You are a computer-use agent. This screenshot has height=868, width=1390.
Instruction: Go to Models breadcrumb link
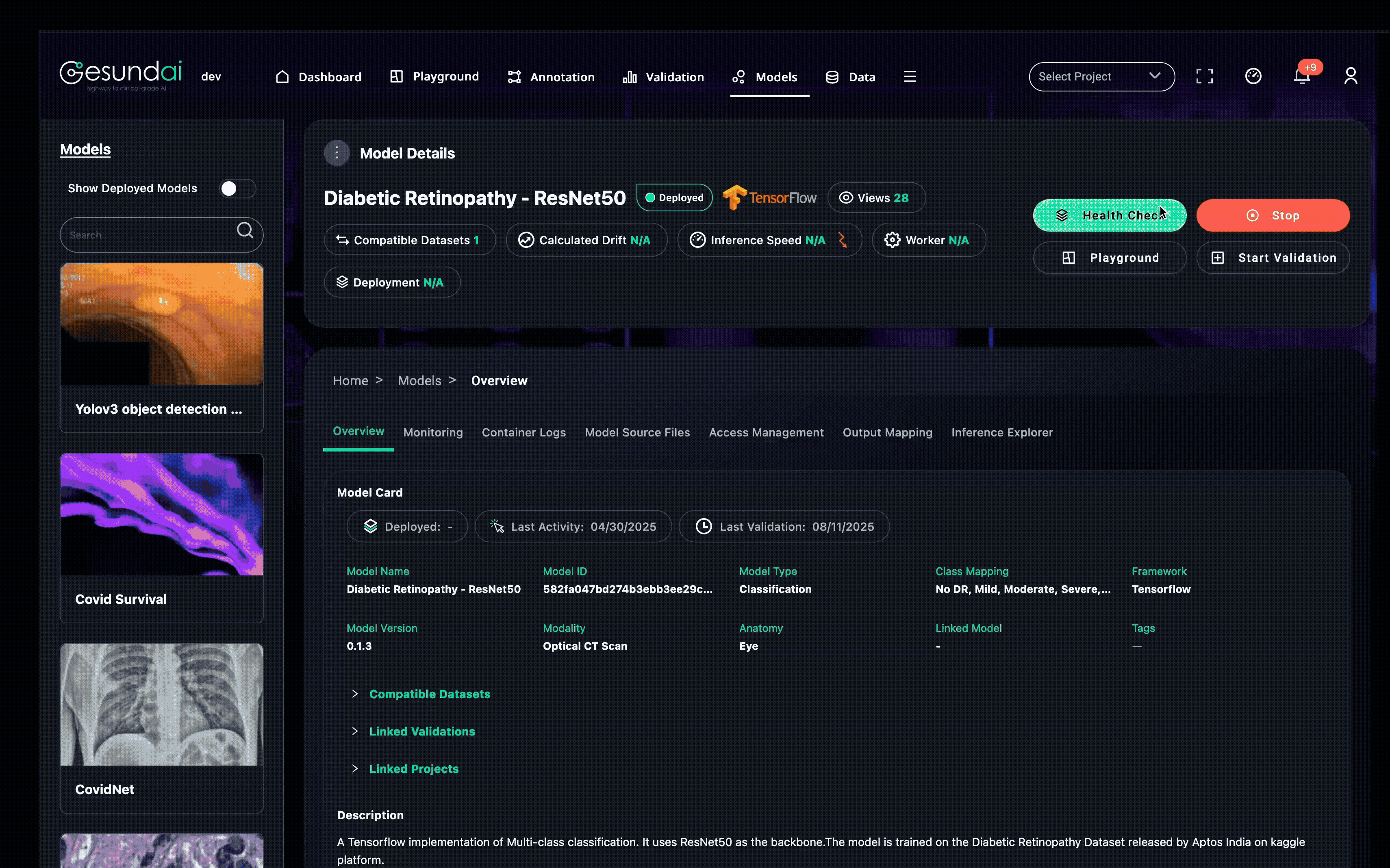(x=419, y=381)
